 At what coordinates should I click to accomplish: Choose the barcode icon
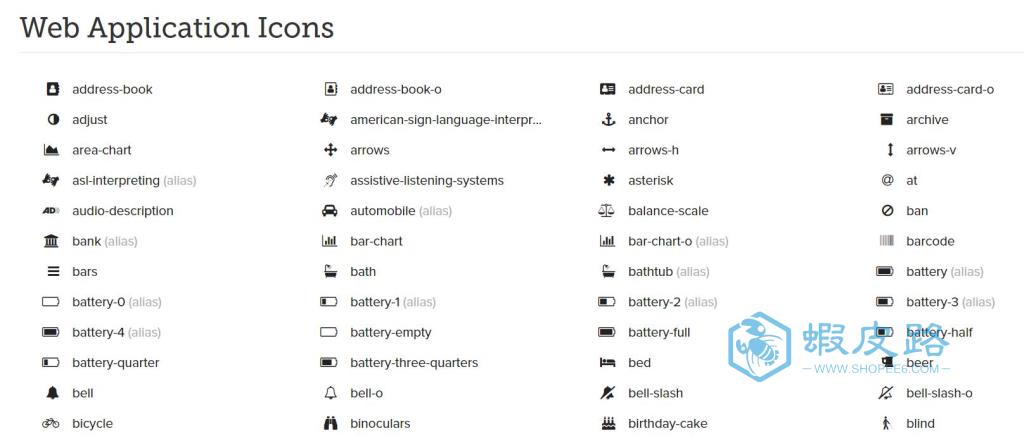tap(886, 241)
